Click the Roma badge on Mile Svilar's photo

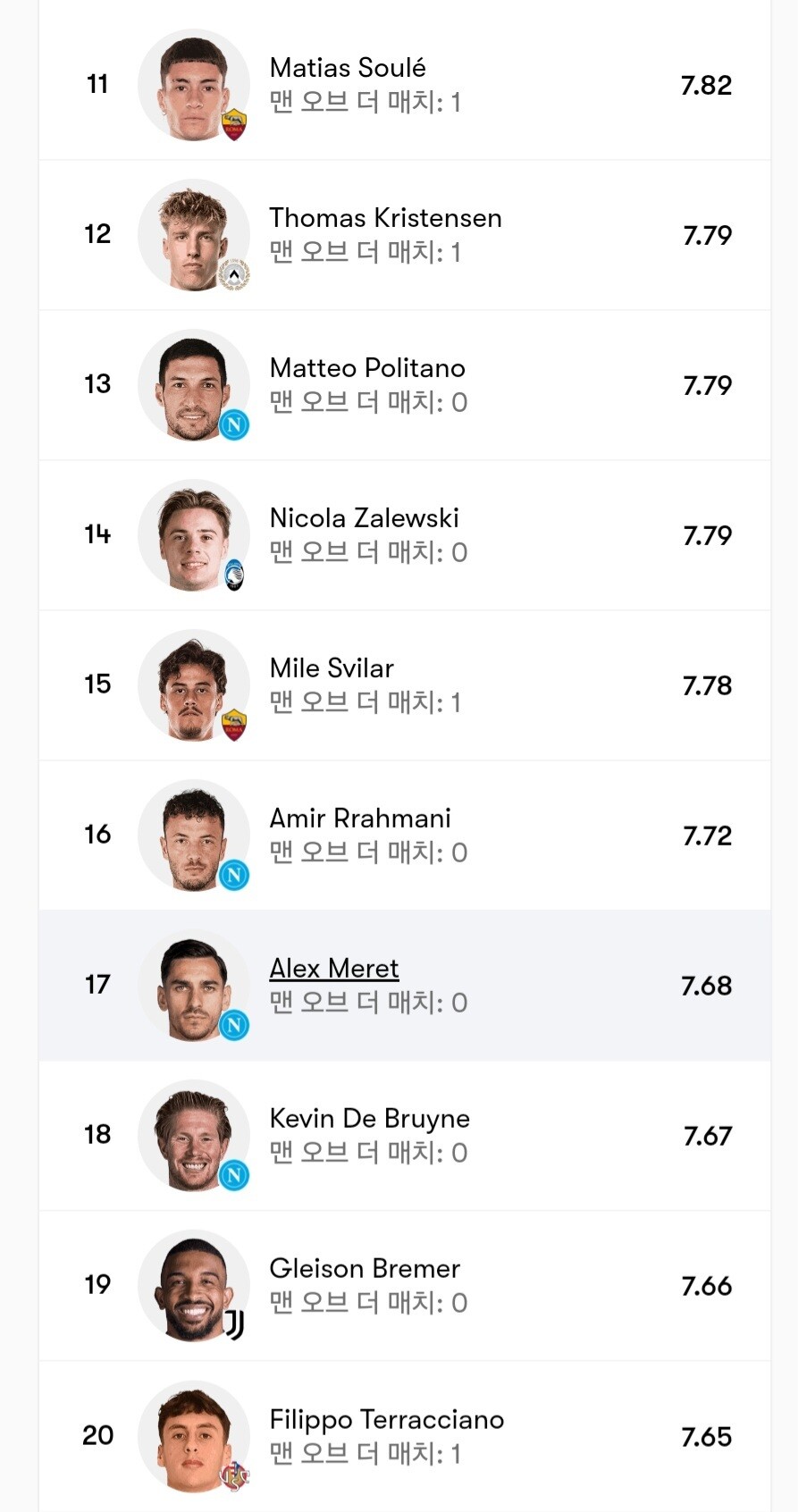tap(234, 725)
